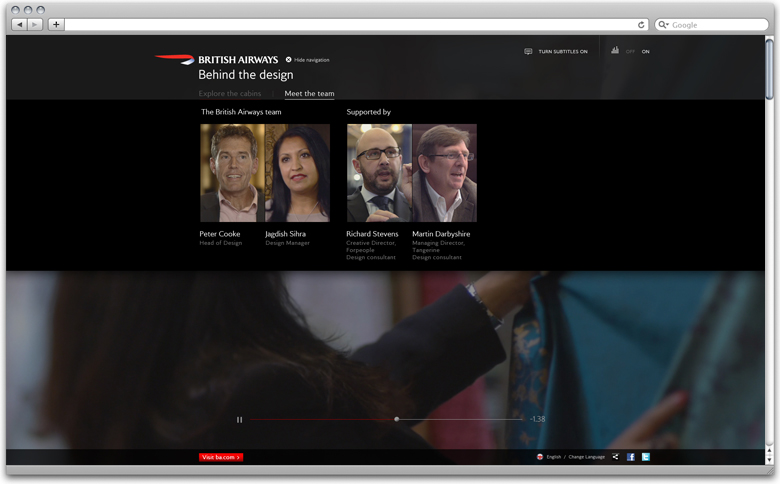Click the Hide navigation label

[311, 60]
